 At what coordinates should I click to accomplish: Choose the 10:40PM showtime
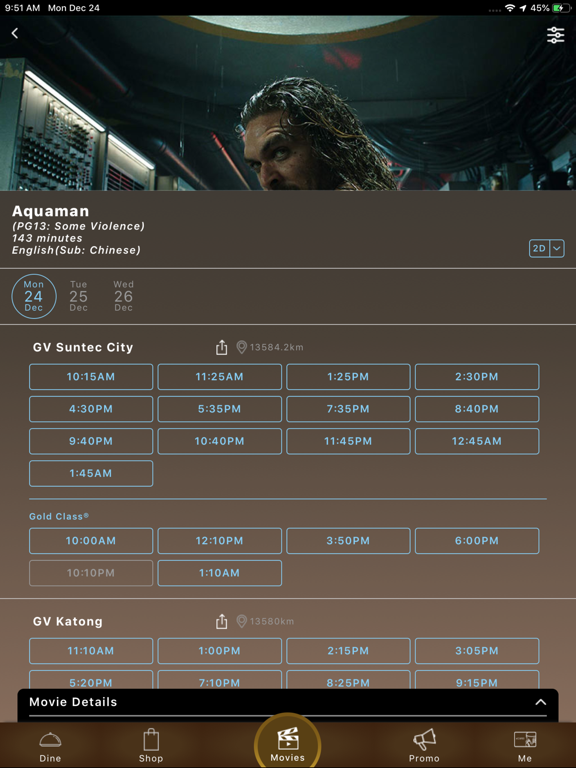point(219,441)
